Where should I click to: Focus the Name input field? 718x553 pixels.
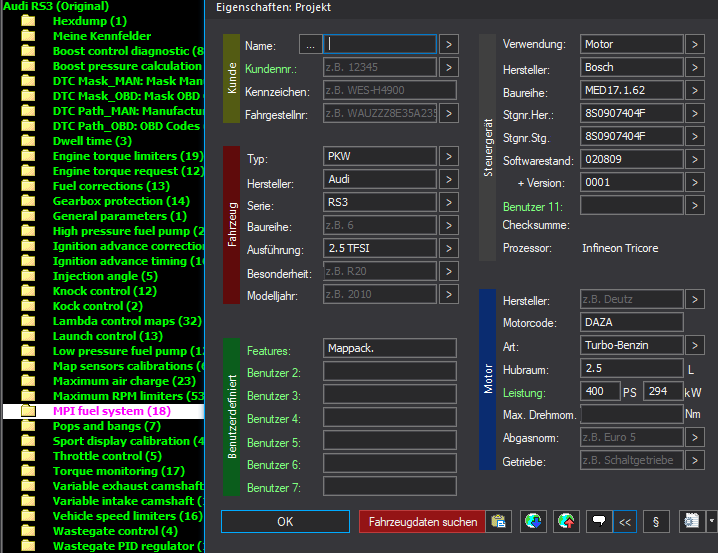click(380, 44)
